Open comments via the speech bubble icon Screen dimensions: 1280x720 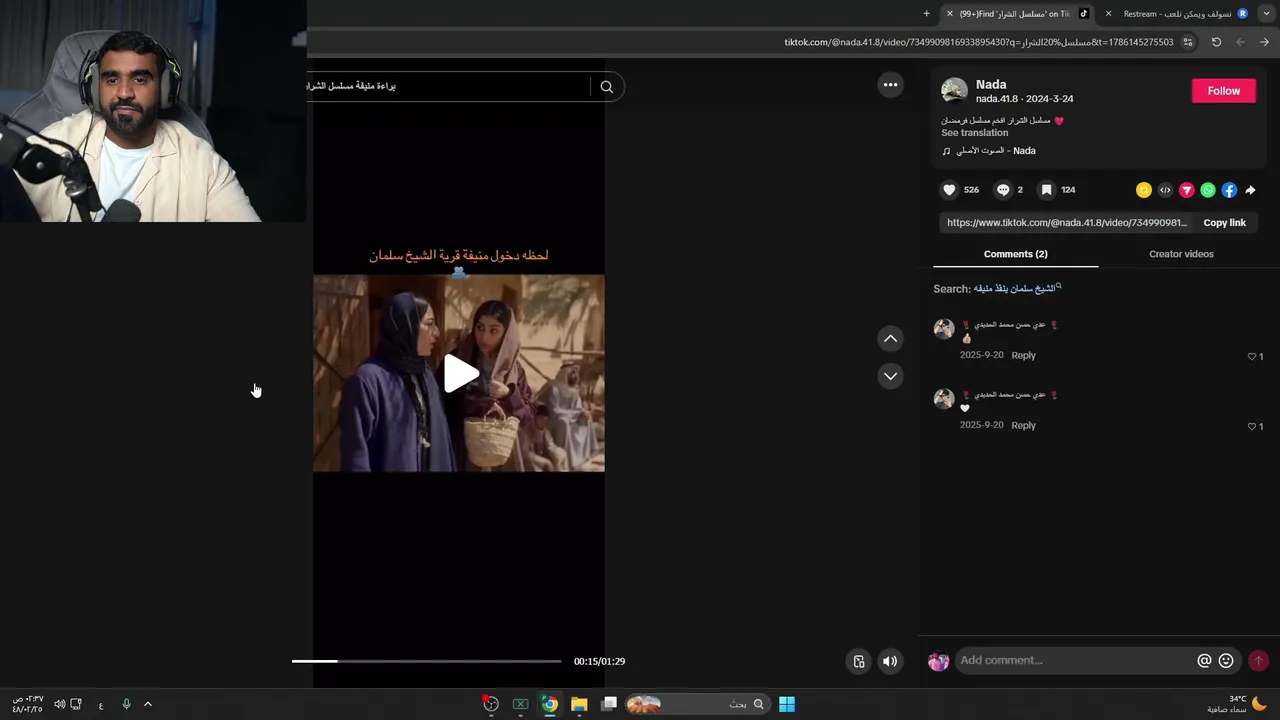tap(1003, 190)
